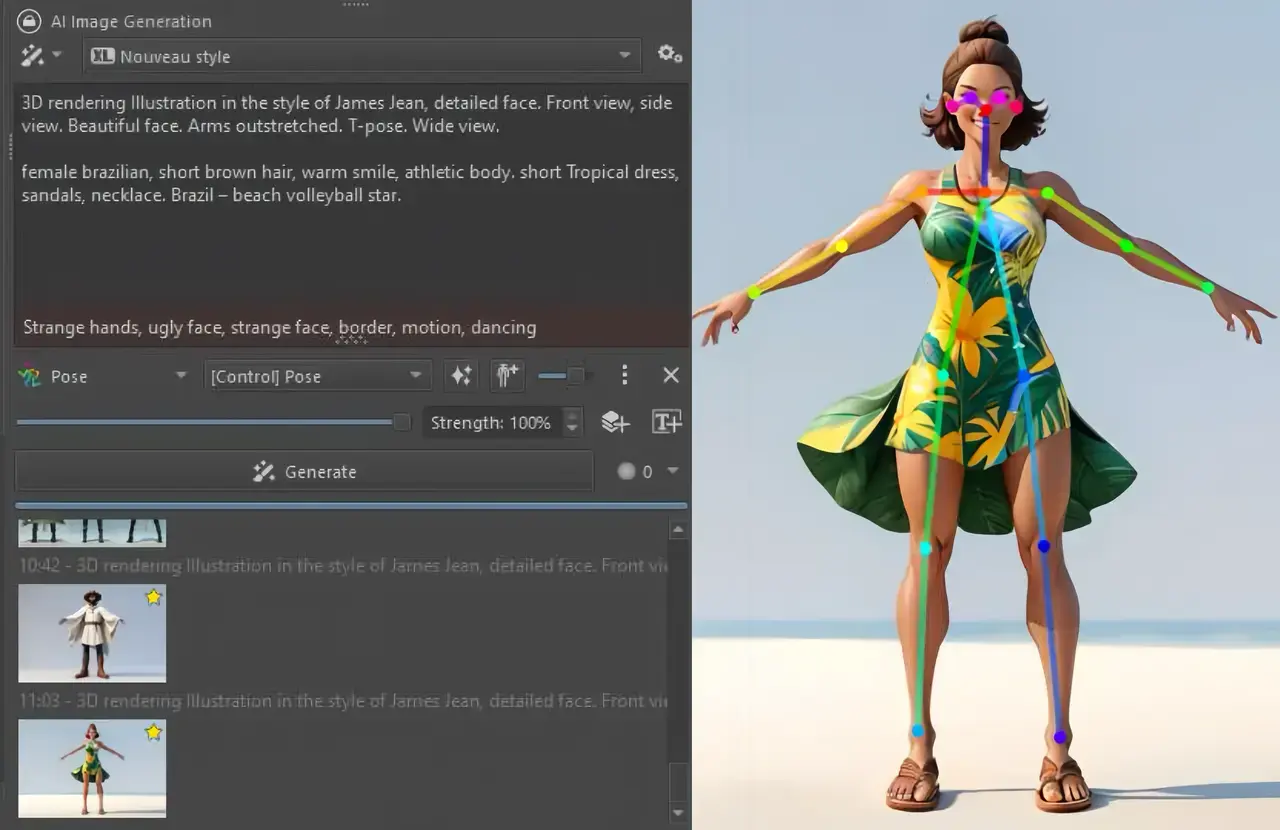Star the woman pose generation thumbnail
The height and width of the screenshot is (830, 1280).
pyautogui.click(x=152, y=732)
